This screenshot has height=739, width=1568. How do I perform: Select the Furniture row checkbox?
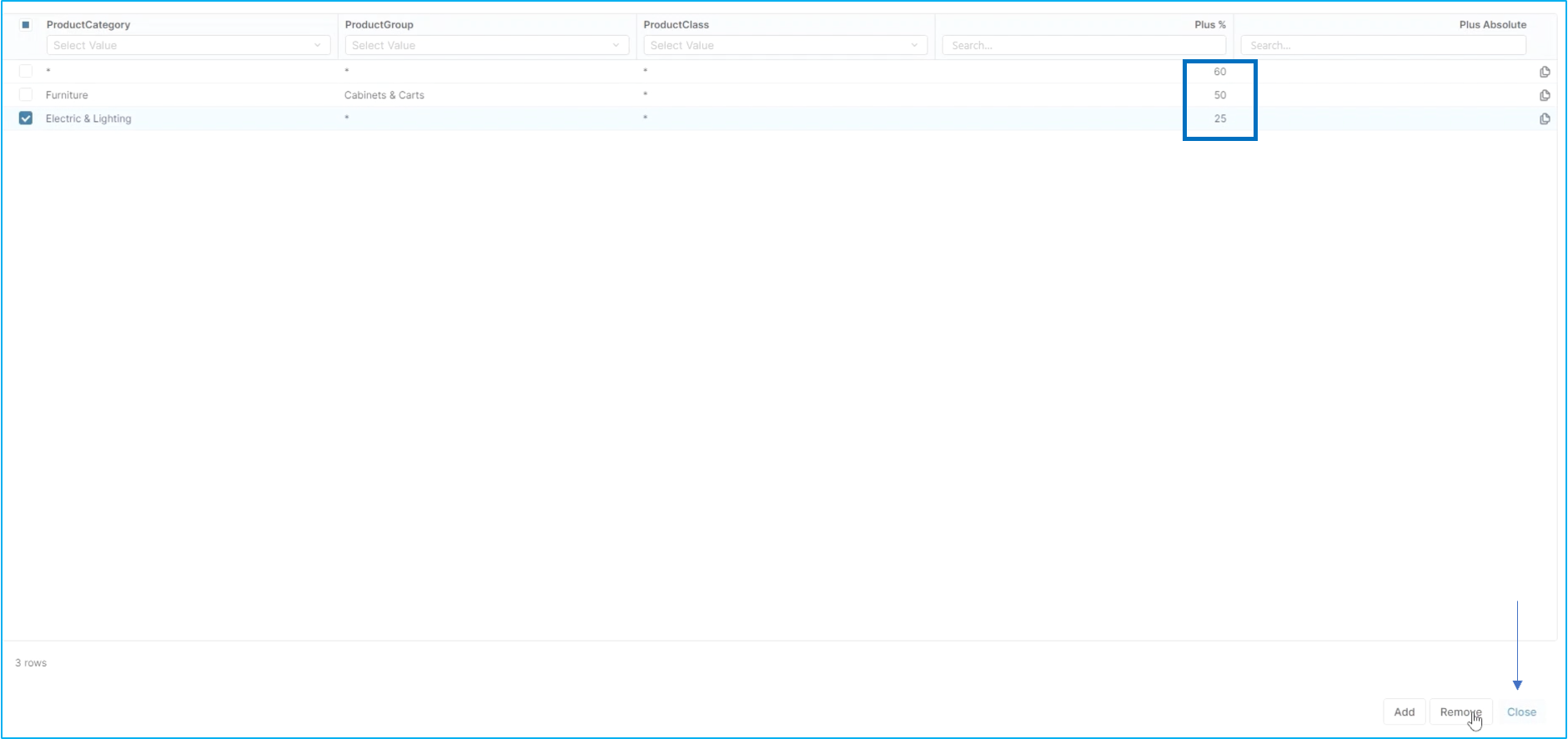coord(26,95)
